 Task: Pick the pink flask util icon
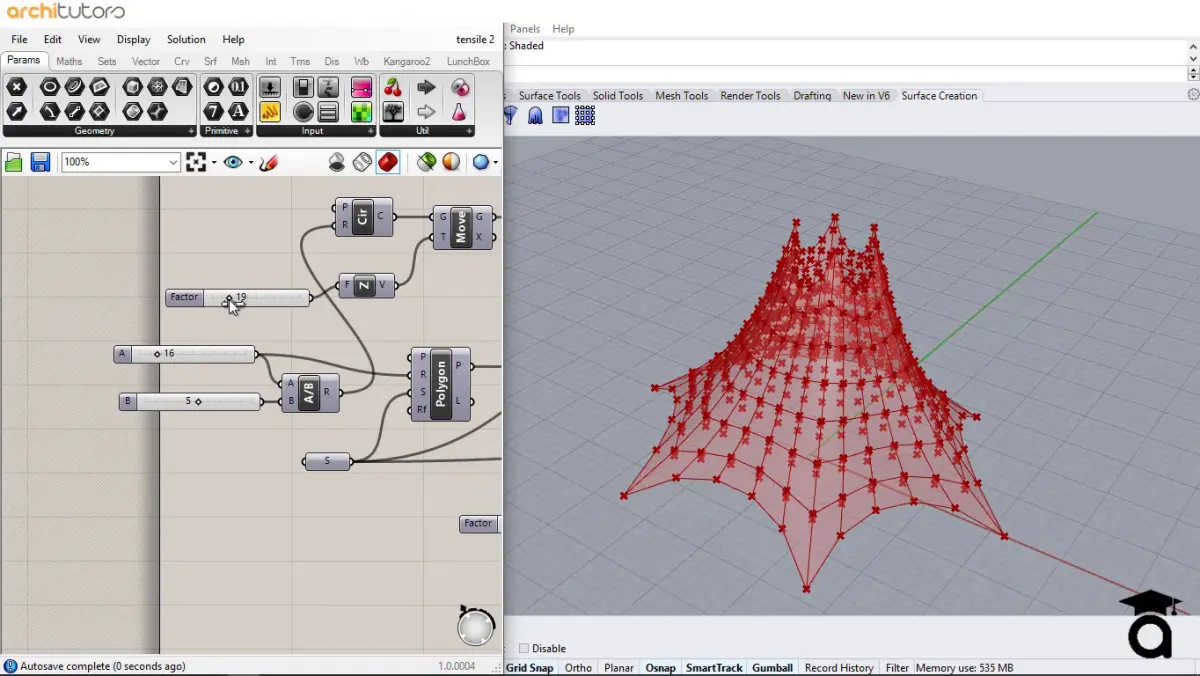459,111
